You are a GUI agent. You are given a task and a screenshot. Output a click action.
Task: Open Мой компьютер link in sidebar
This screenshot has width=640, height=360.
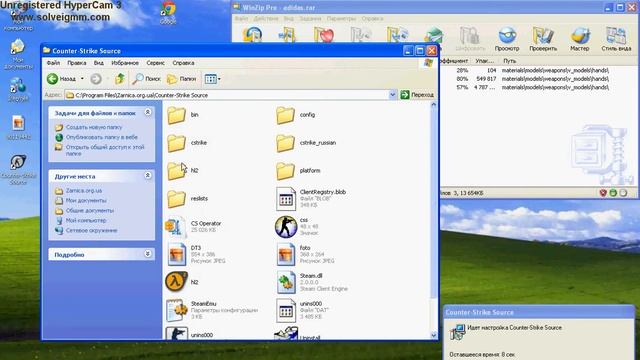86,220
